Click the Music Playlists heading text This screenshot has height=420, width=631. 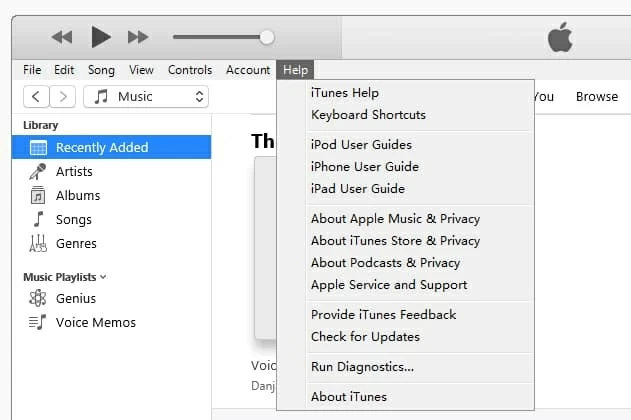[x=60, y=277]
